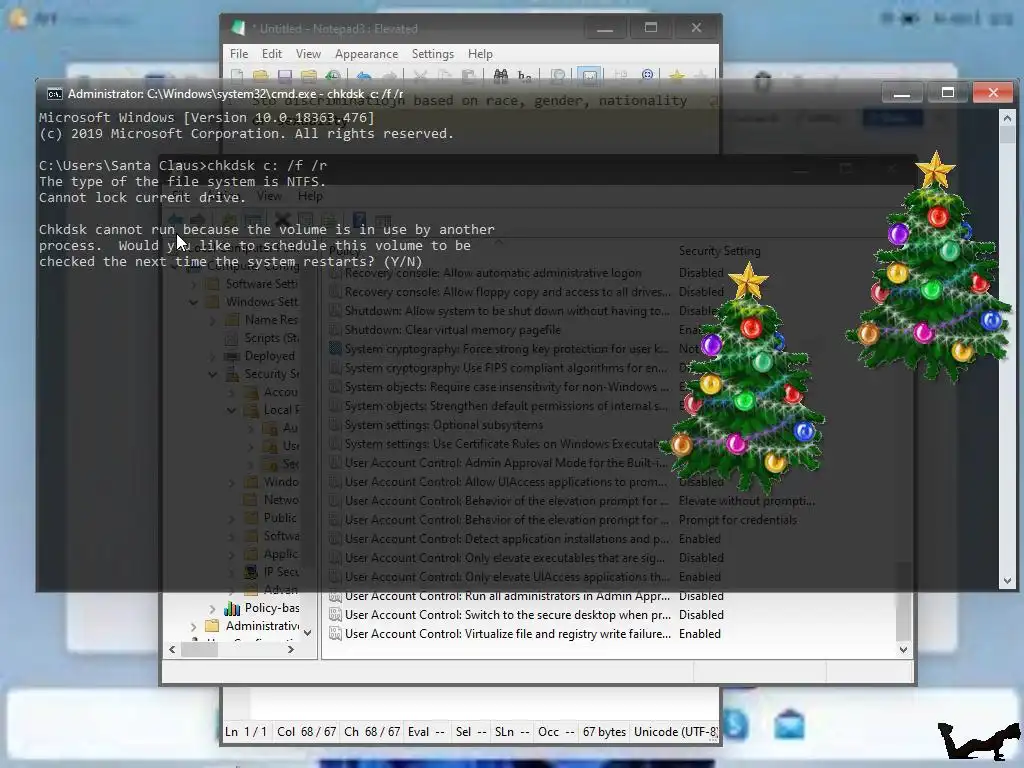This screenshot has height=768, width=1024.
Task: Click the policy icon beside Virtualize file and registry
Action: (335, 633)
